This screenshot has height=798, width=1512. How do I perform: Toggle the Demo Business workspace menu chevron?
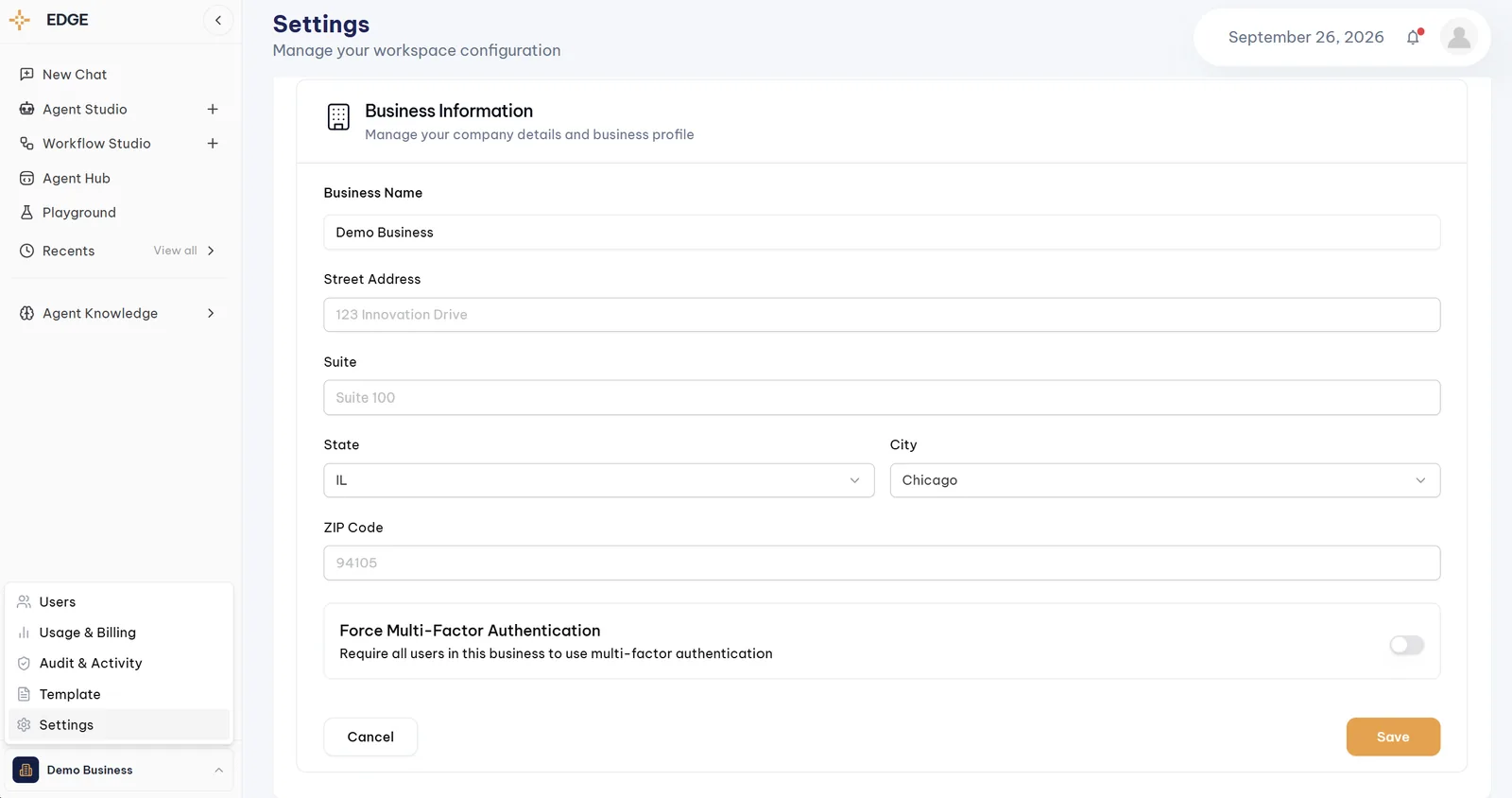coord(218,770)
